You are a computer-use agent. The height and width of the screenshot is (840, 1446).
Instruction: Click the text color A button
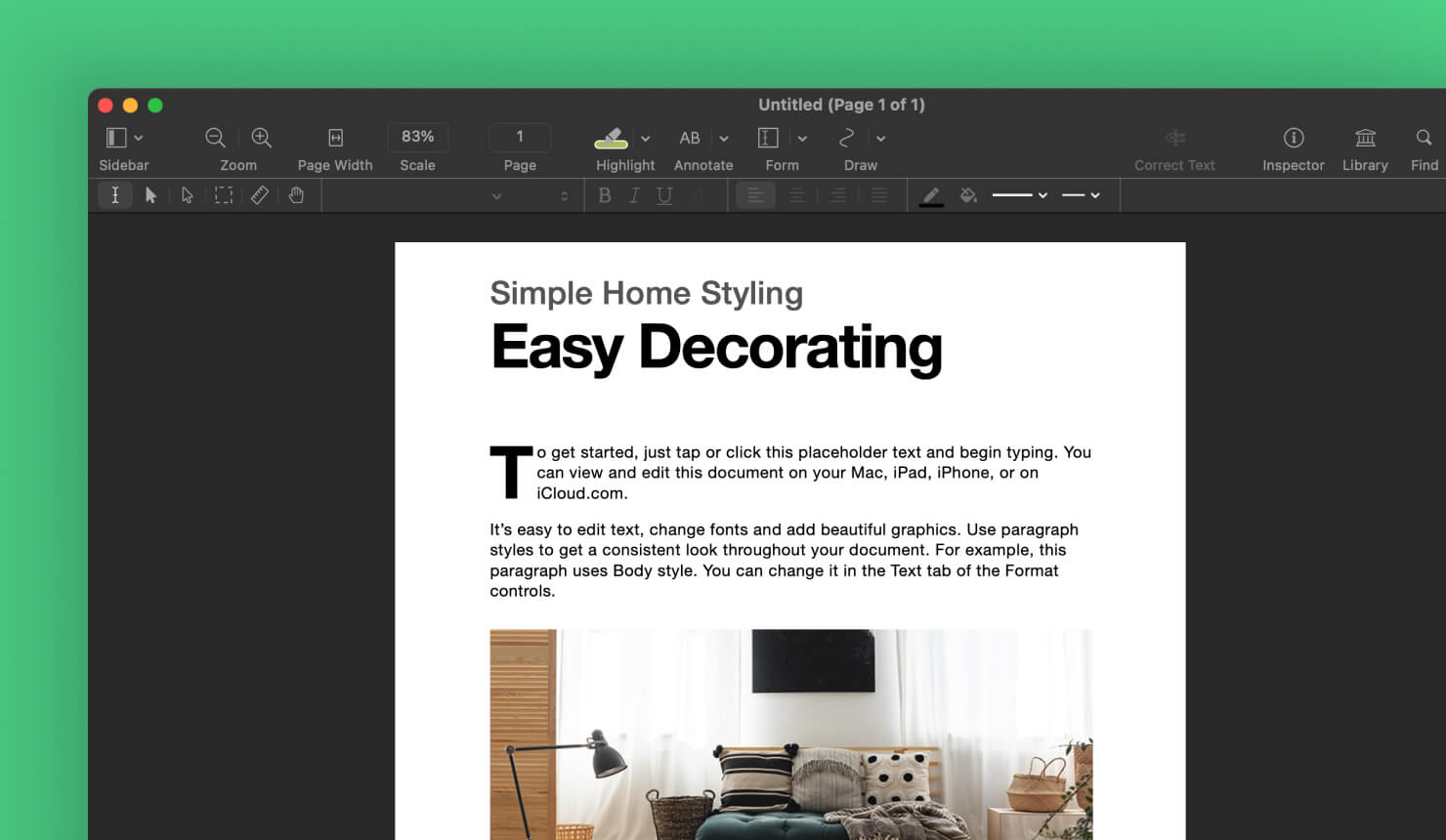point(698,195)
